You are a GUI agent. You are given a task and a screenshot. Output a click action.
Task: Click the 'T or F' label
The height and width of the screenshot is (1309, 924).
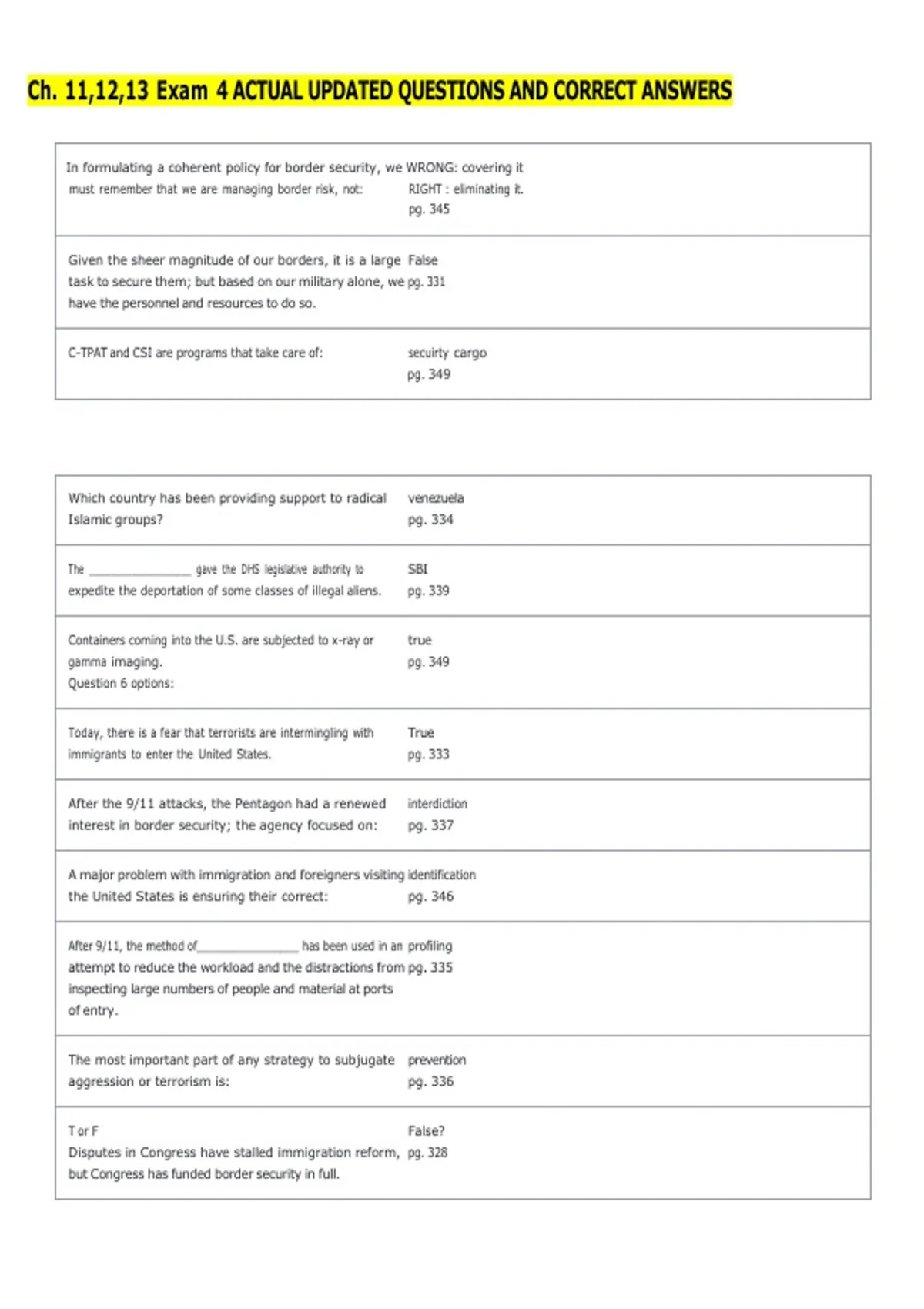pos(83,1130)
